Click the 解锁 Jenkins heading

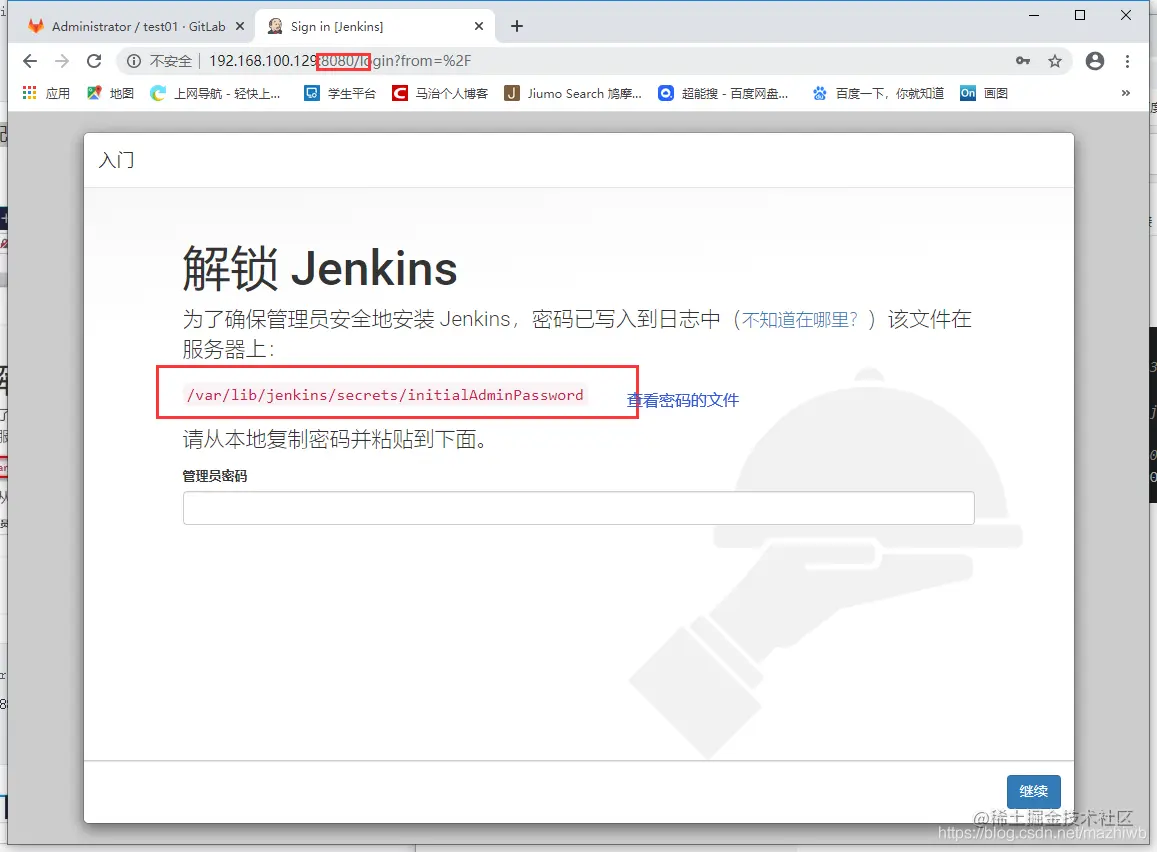[x=320, y=269]
